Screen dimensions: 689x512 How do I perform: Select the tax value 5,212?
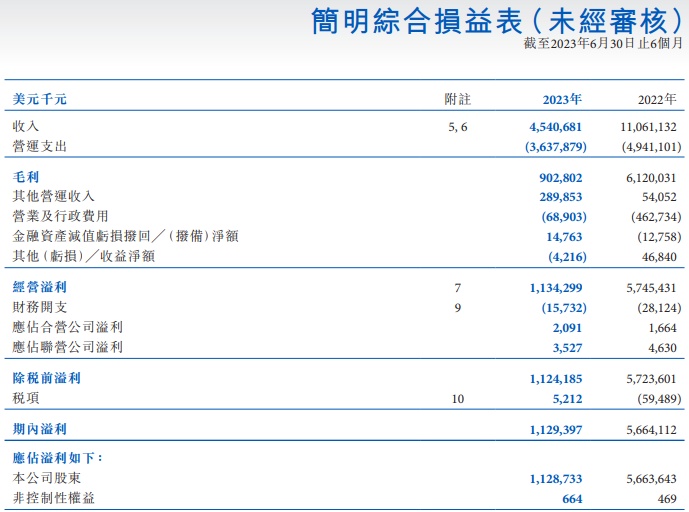[x=567, y=399]
